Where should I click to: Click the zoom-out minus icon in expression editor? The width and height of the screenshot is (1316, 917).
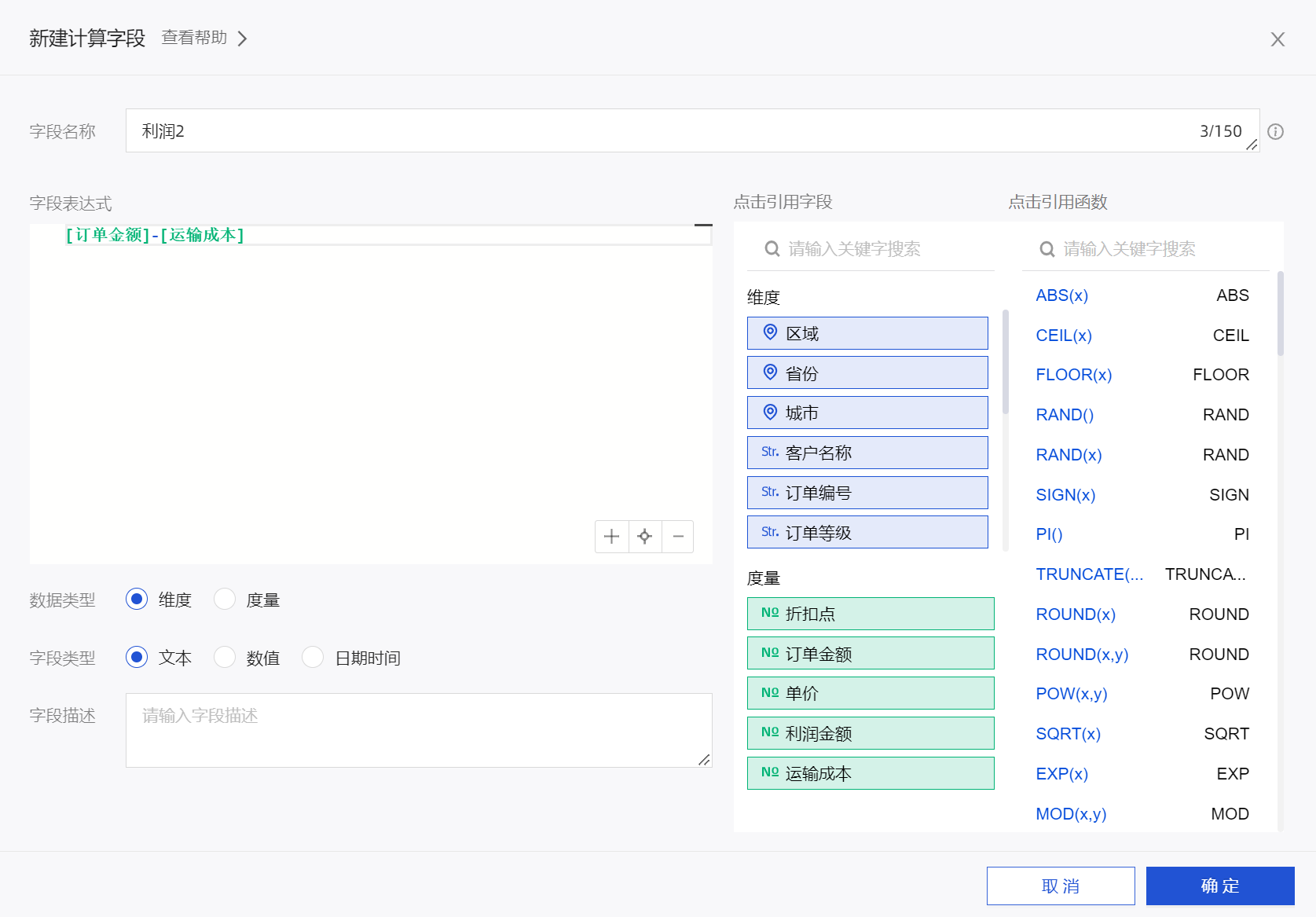pos(678,537)
